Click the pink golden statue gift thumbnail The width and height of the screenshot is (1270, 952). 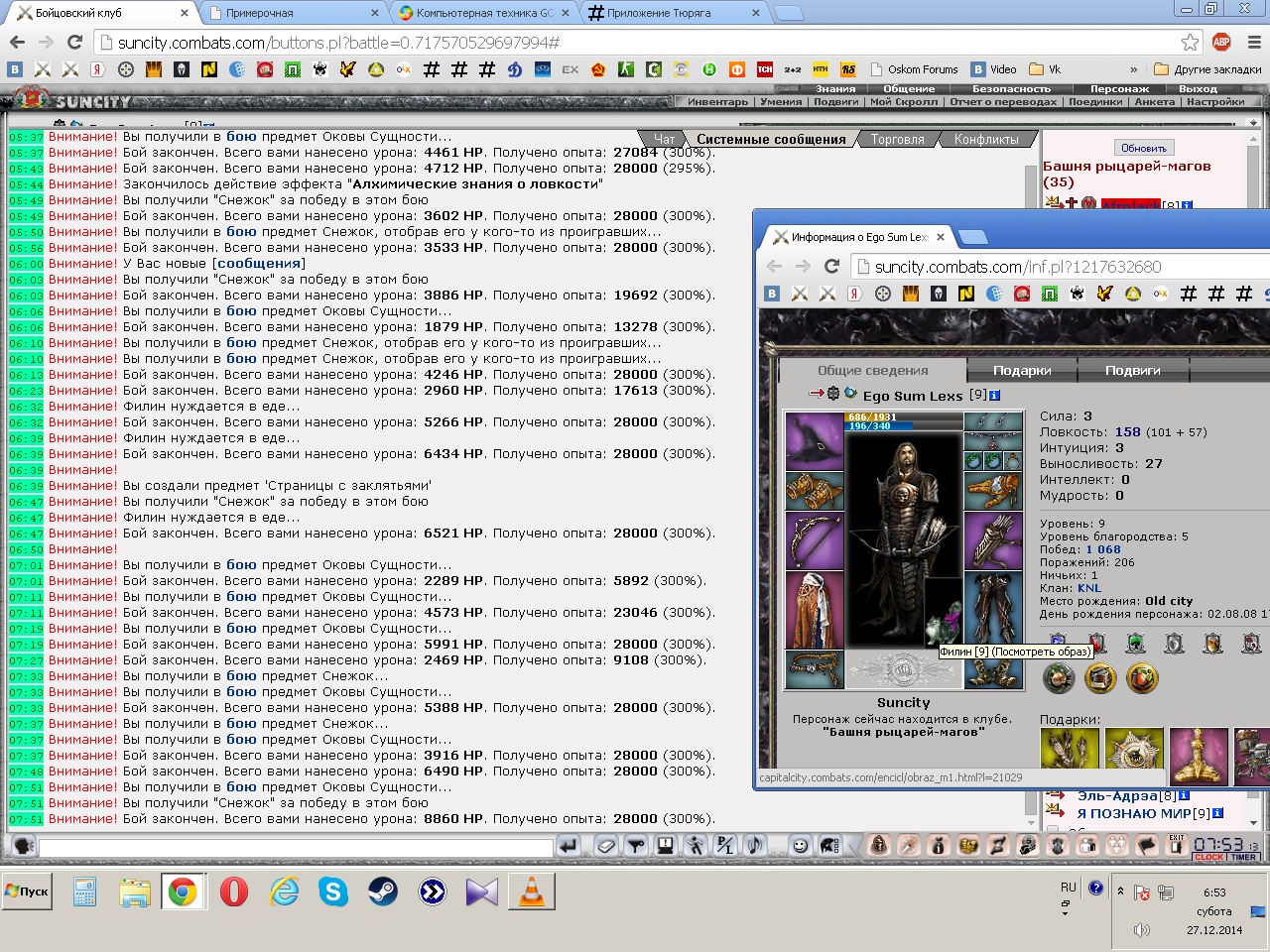(x=1199, y=757)
